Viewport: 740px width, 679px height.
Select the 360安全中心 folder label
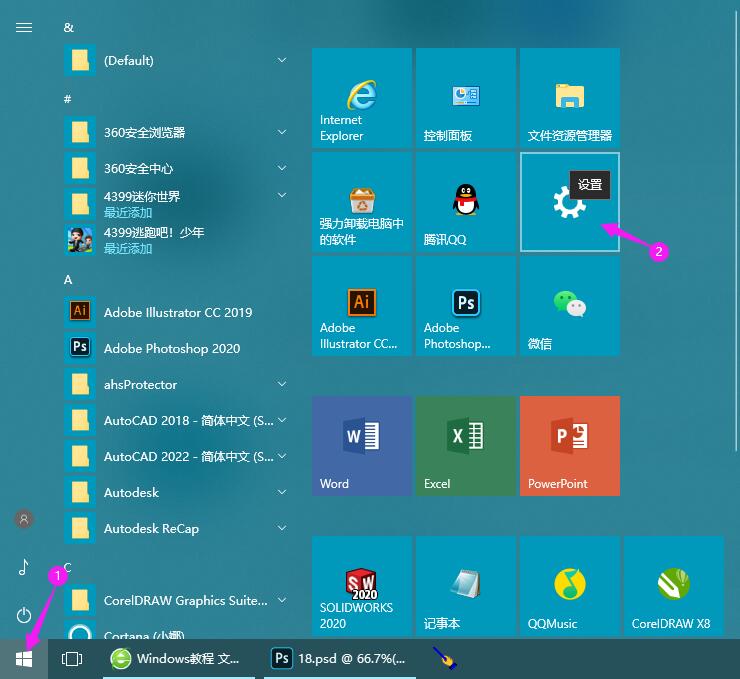(x=138, y=168)
